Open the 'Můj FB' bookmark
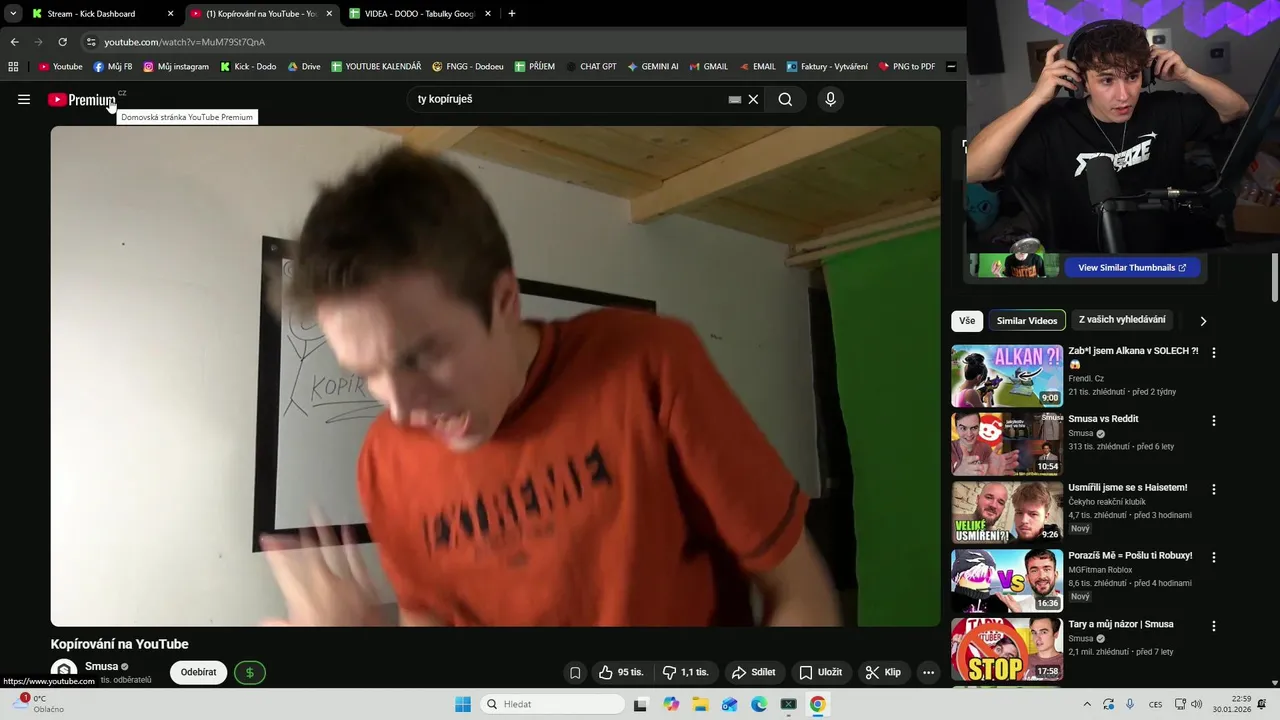1280x720 pixels. pos(112,67)
